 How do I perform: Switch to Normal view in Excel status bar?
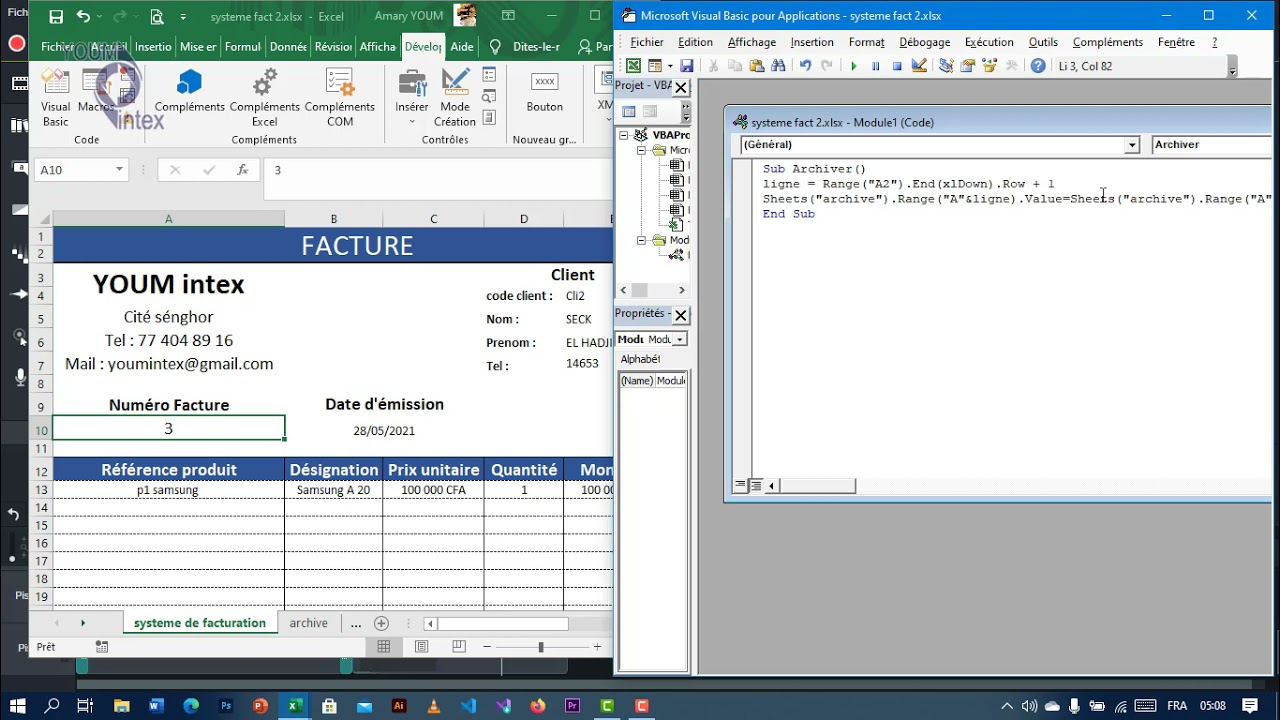[383, 647]
